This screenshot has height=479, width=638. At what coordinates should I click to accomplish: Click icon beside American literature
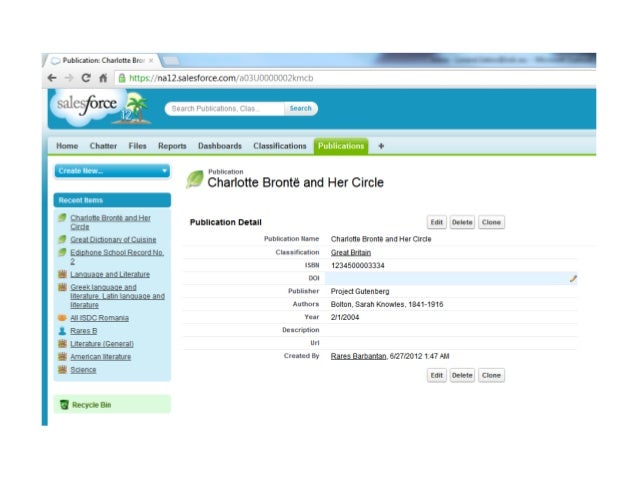click(x=62, y=357)
